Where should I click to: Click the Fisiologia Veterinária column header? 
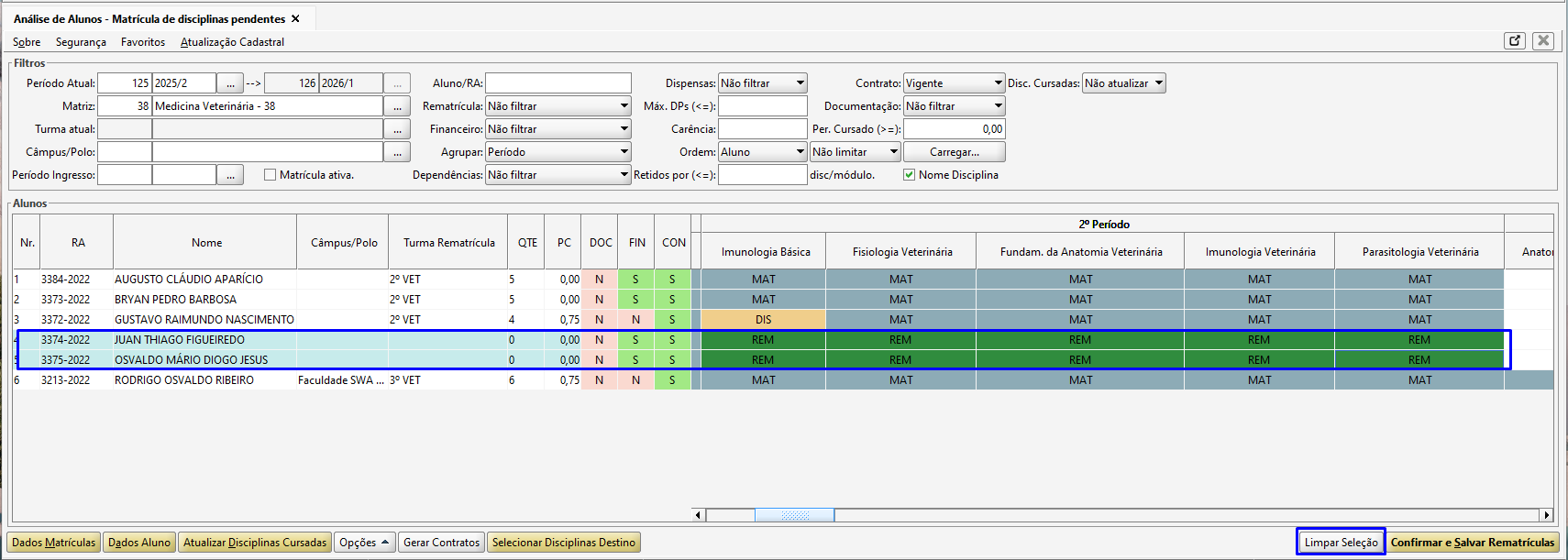901,252
